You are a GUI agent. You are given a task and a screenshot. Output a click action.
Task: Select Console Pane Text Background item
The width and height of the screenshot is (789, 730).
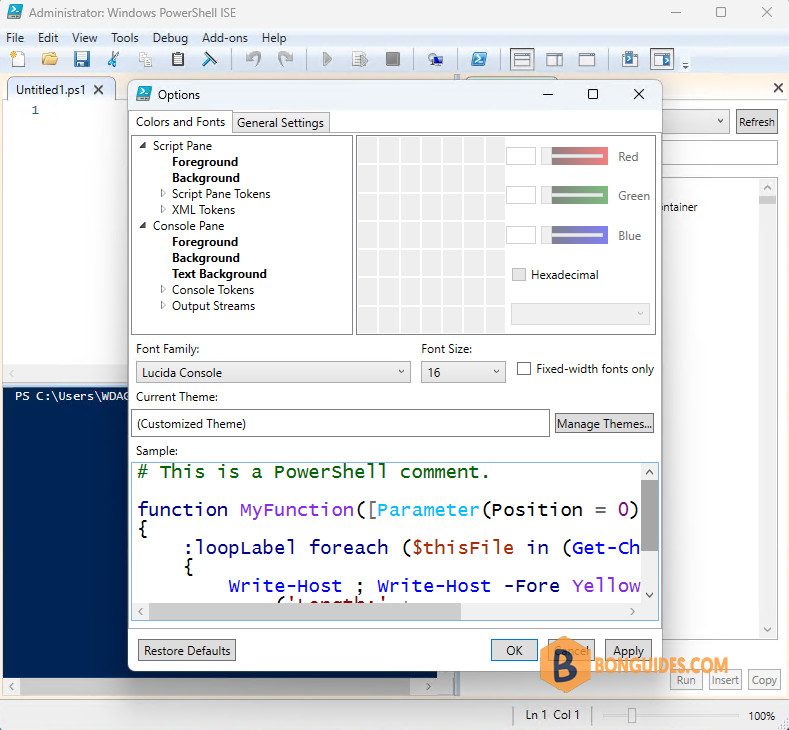219,274
